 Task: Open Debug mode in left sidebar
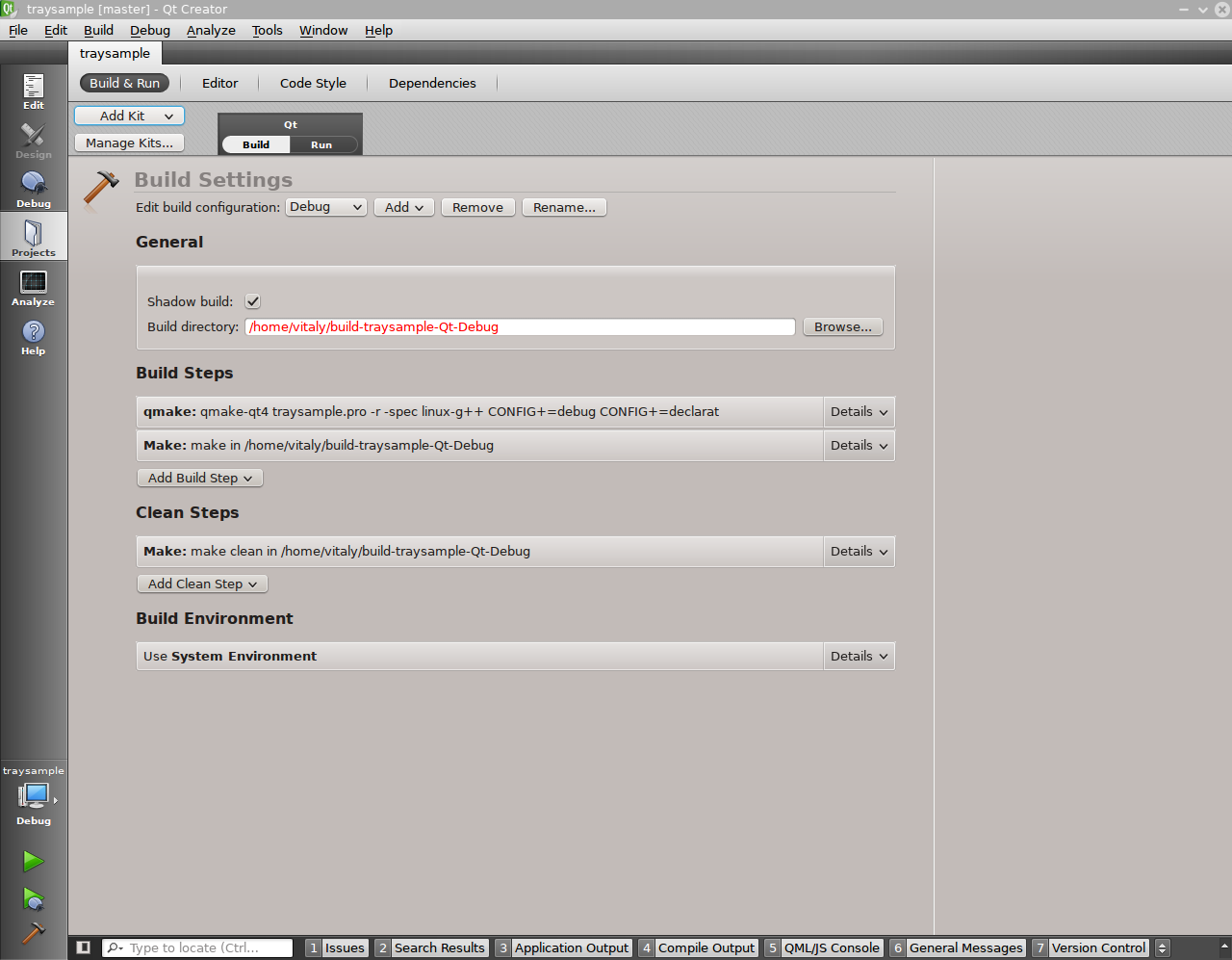[x=34, y=189]
